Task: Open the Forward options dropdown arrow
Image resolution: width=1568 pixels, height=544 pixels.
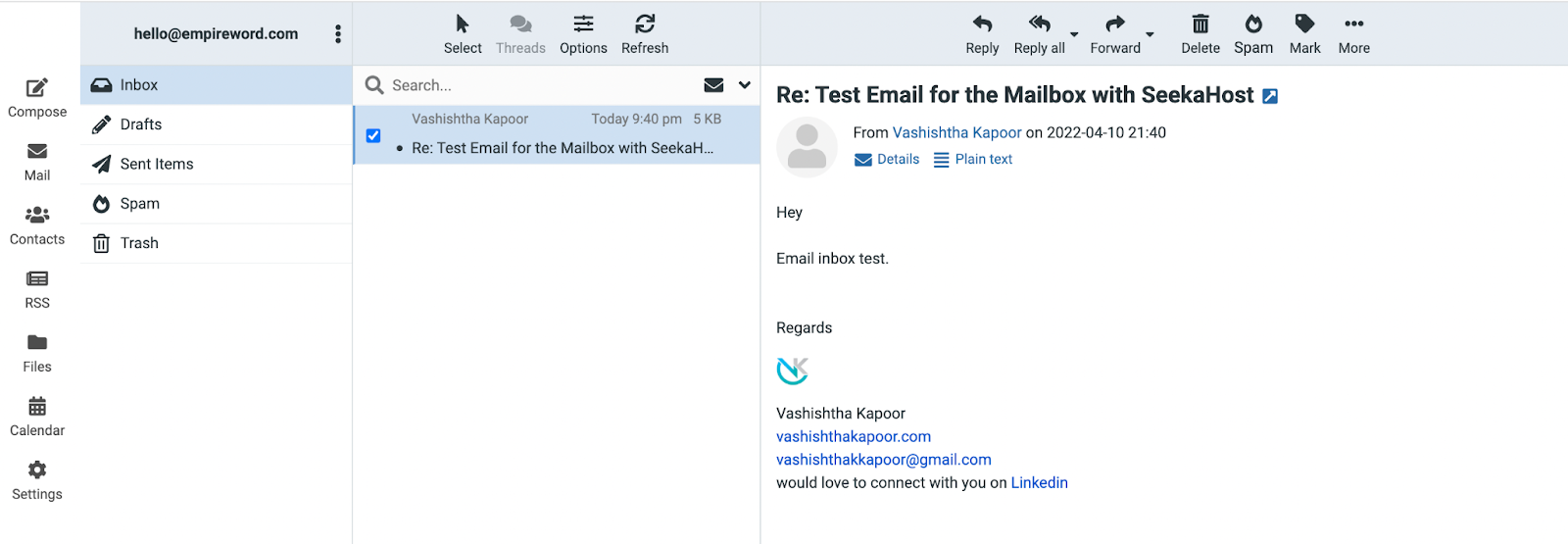Action: [1151, 34]
